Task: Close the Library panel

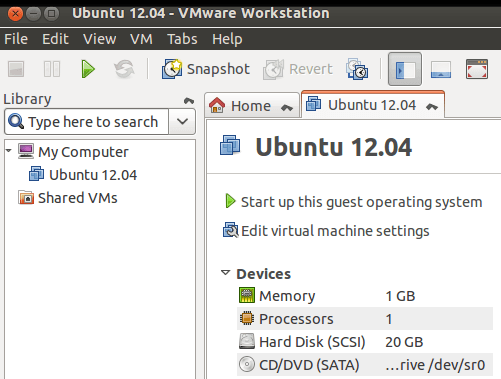Action: pos(189,100)
